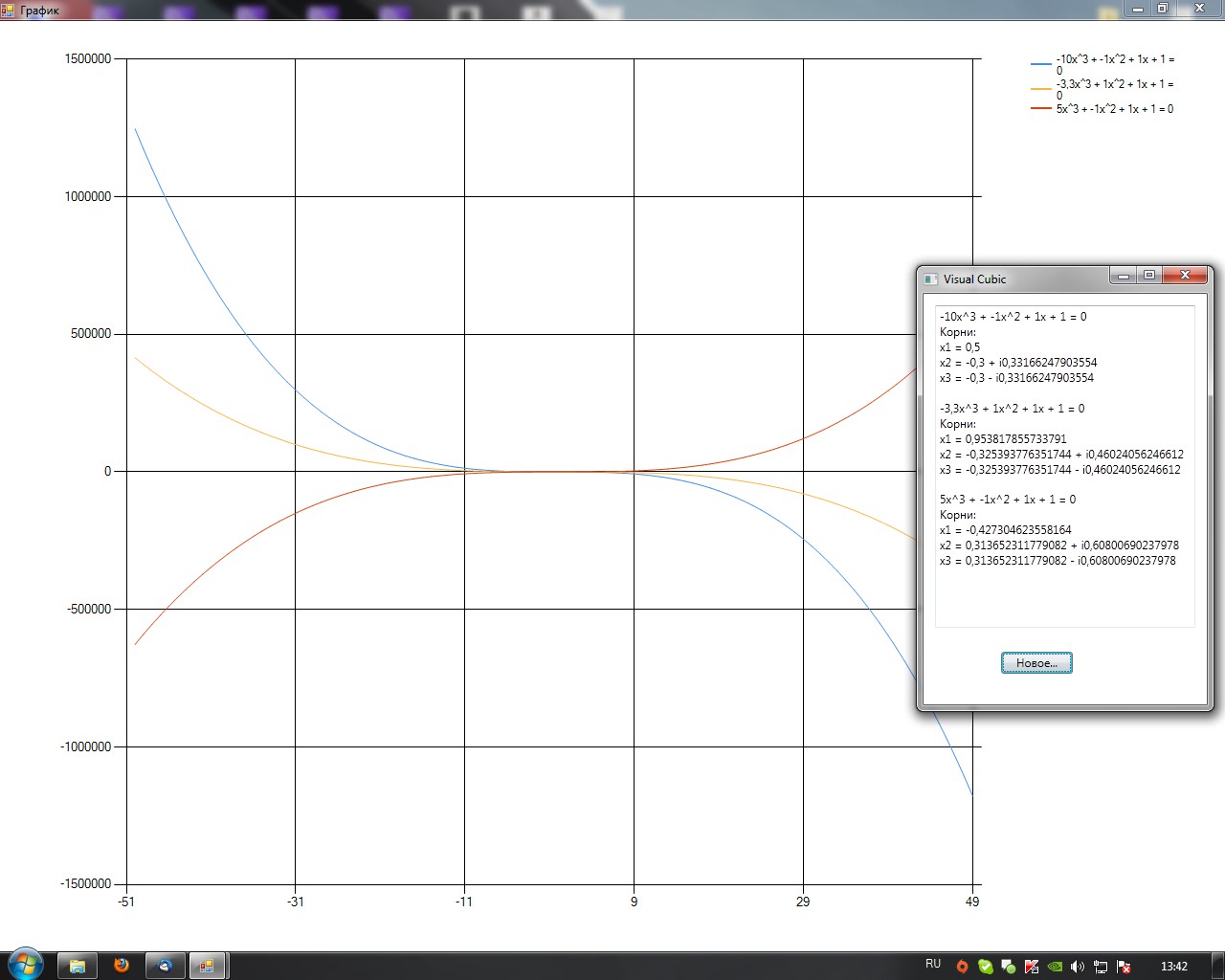This screenshot has height=980, width=1225.
Task: Click the x-axis label -31
Action: click(295, 902)
